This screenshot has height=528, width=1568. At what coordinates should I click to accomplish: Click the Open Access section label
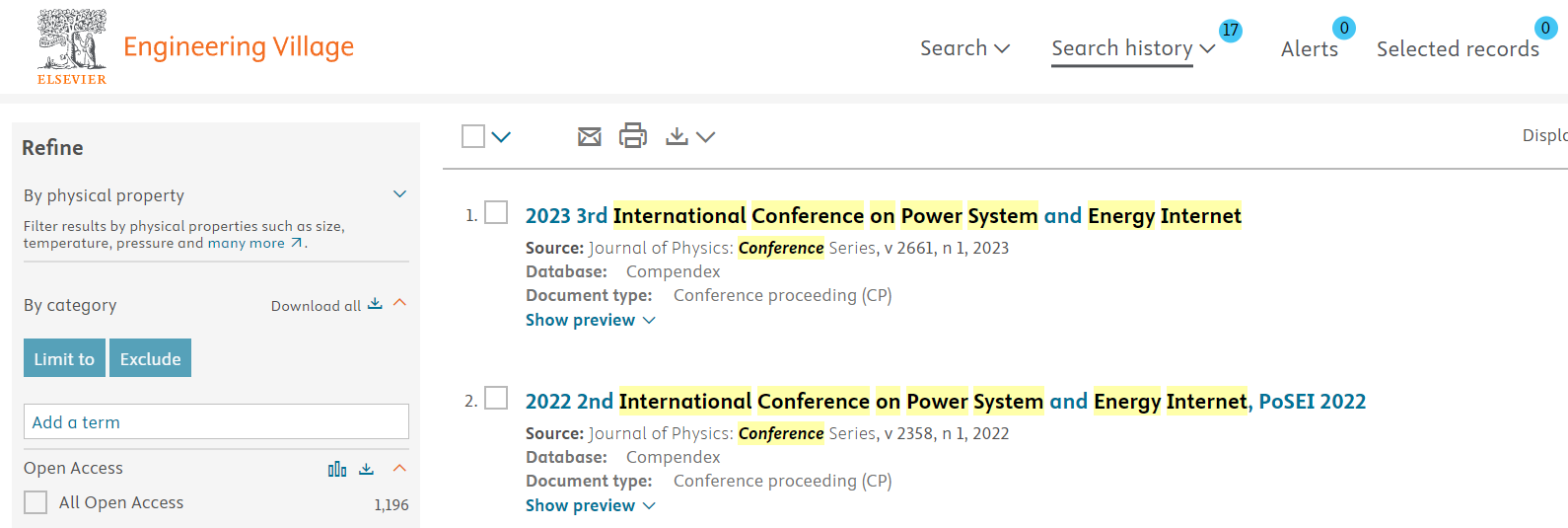point(73,468)
